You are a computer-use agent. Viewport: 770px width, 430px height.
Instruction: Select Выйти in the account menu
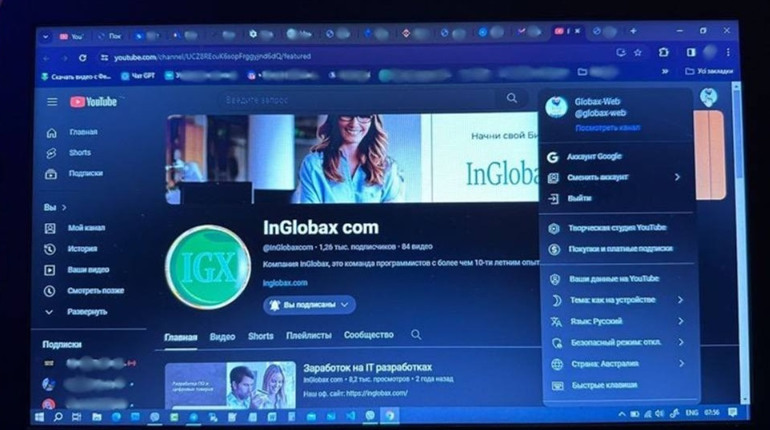[x=578, y=198]
